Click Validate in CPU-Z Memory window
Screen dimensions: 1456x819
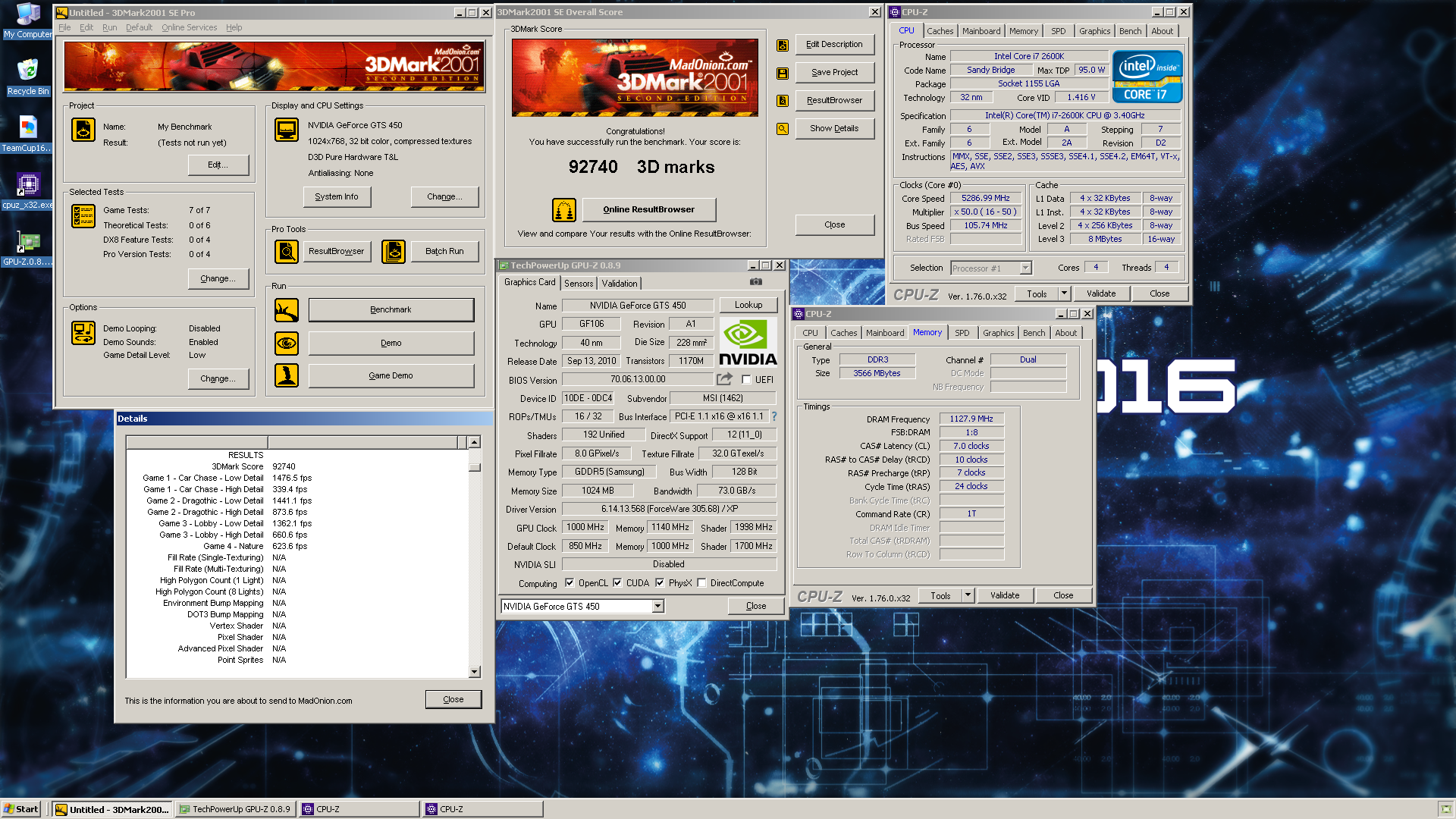1005,595
